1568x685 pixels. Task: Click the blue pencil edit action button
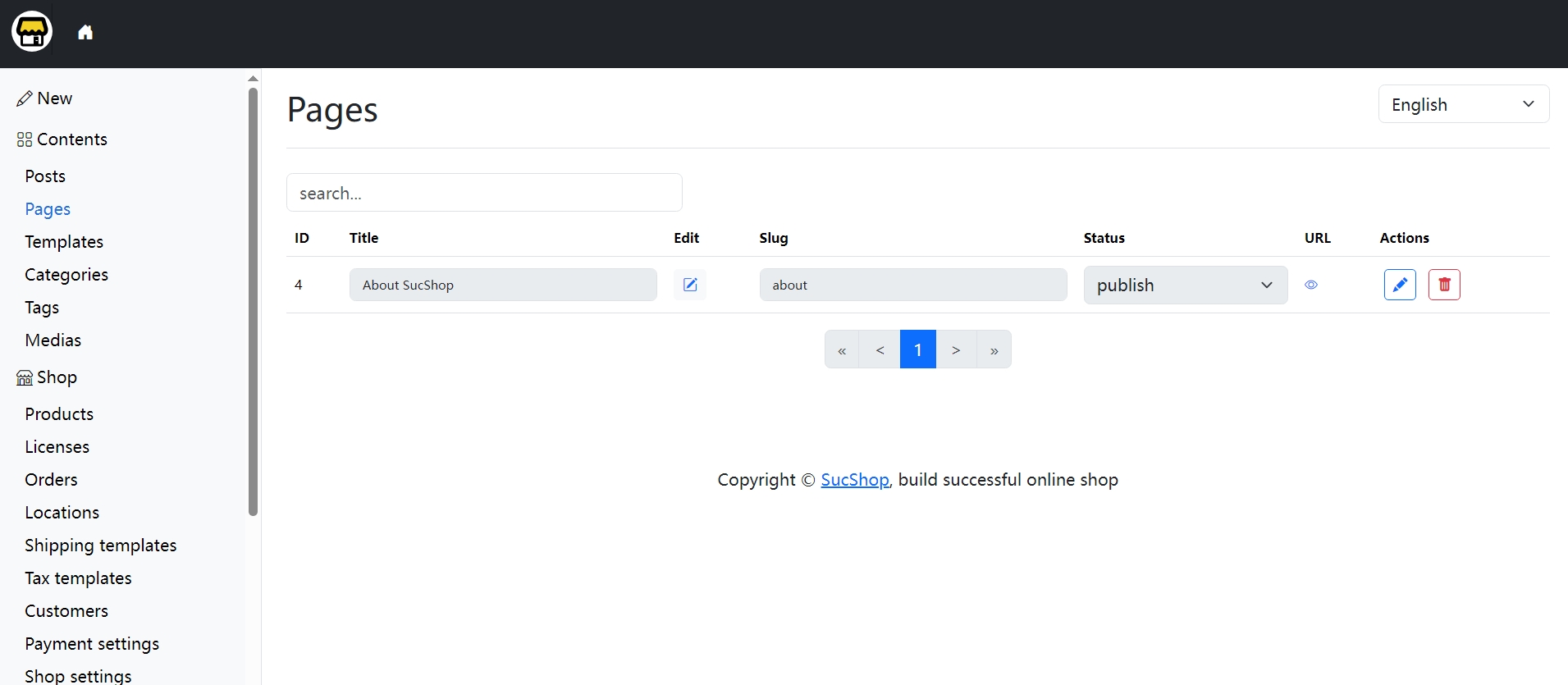1400,285
